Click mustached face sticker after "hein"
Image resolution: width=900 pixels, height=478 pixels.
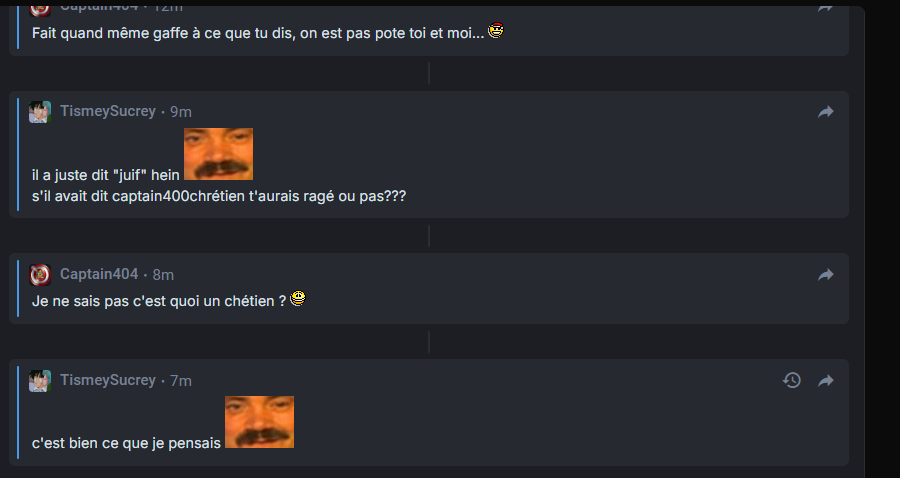point(218,154)
